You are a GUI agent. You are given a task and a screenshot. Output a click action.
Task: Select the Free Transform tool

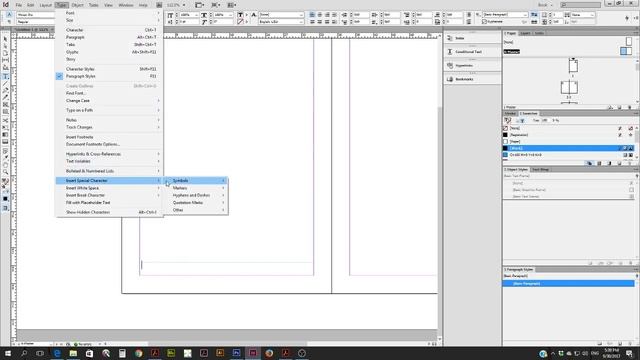tap(5, 127)
